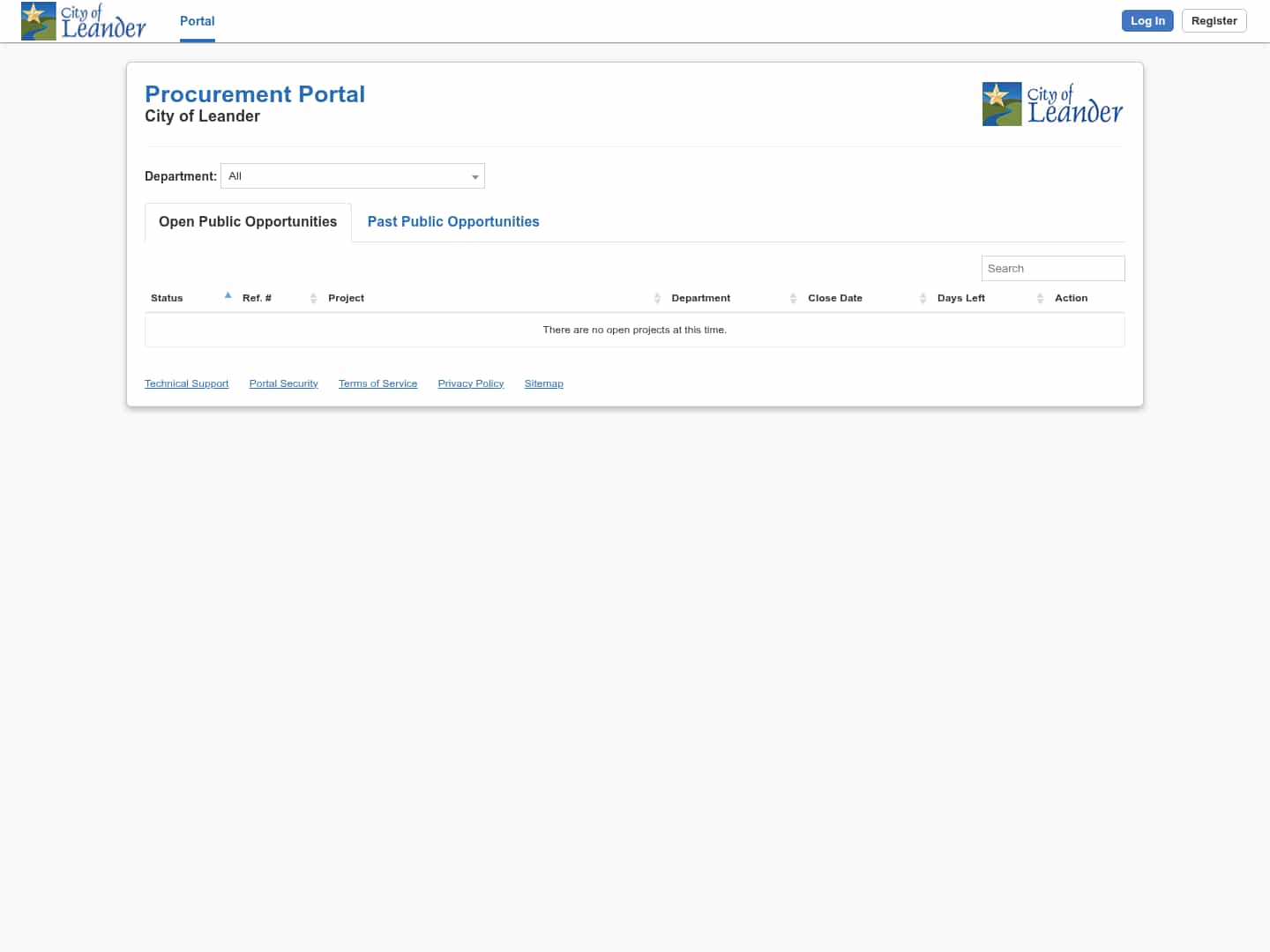Switch to the Past Public Opportunities tab
This screenshot has height=952, width=1270.
tap(452, 221)
